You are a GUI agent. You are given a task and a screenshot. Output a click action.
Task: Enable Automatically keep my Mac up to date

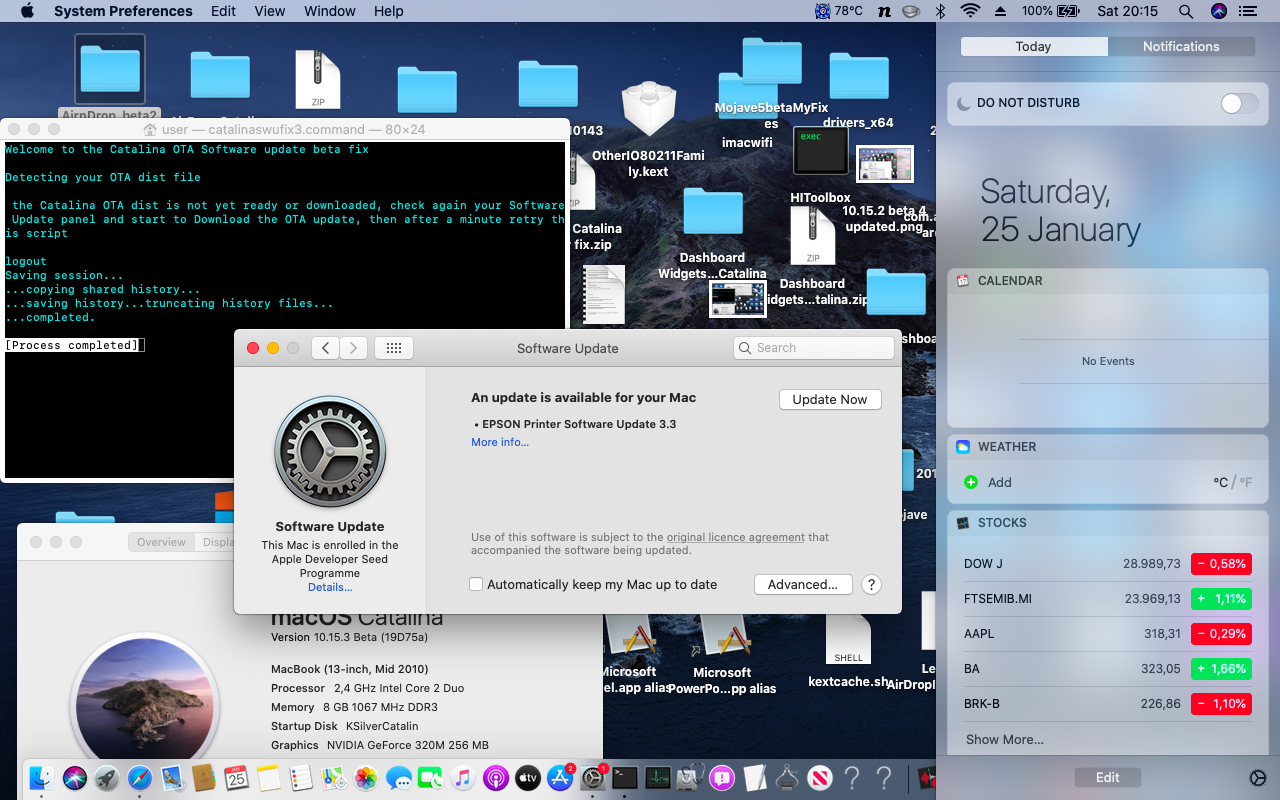[x=476, y=584]
